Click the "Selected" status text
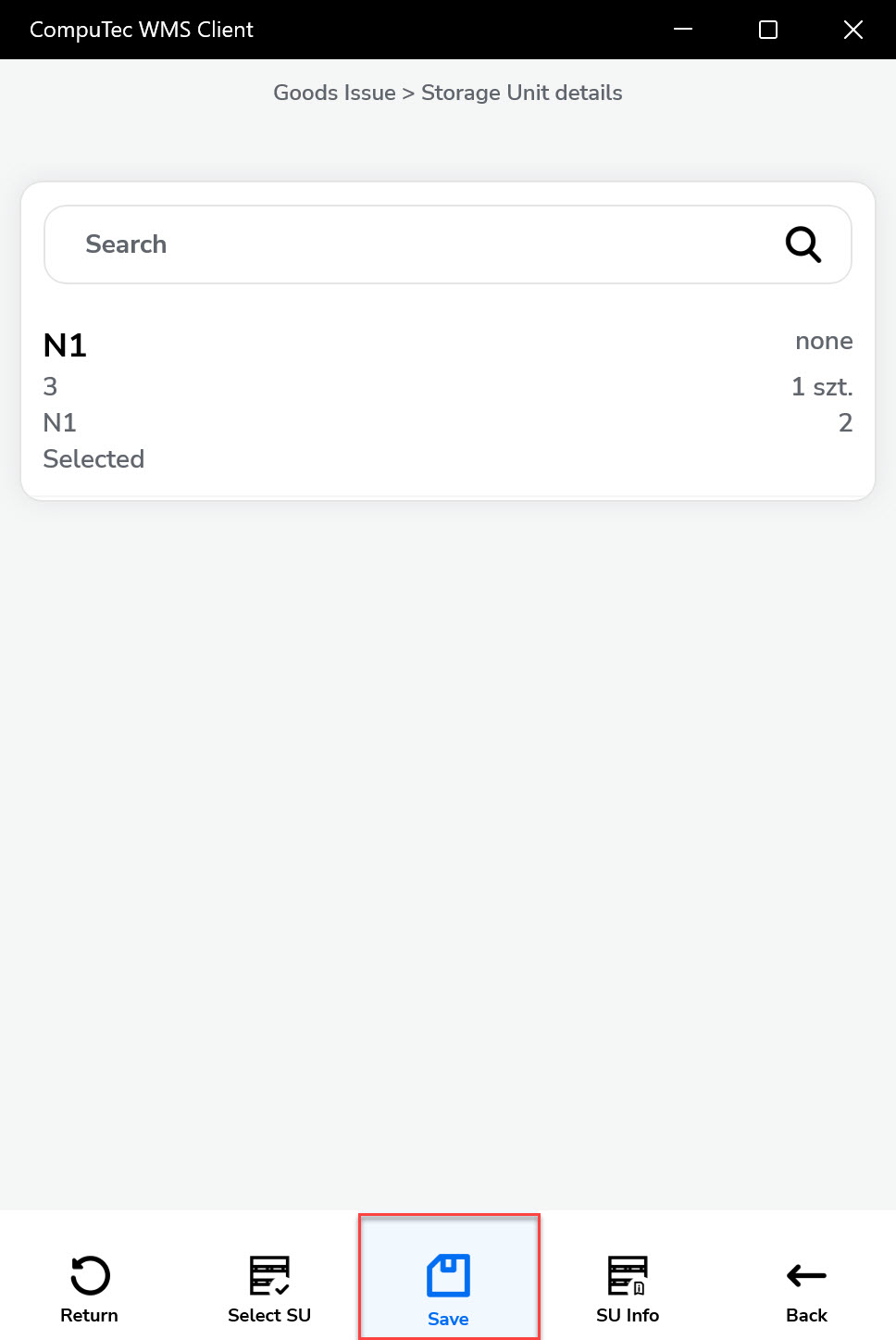 pos(93,458)
